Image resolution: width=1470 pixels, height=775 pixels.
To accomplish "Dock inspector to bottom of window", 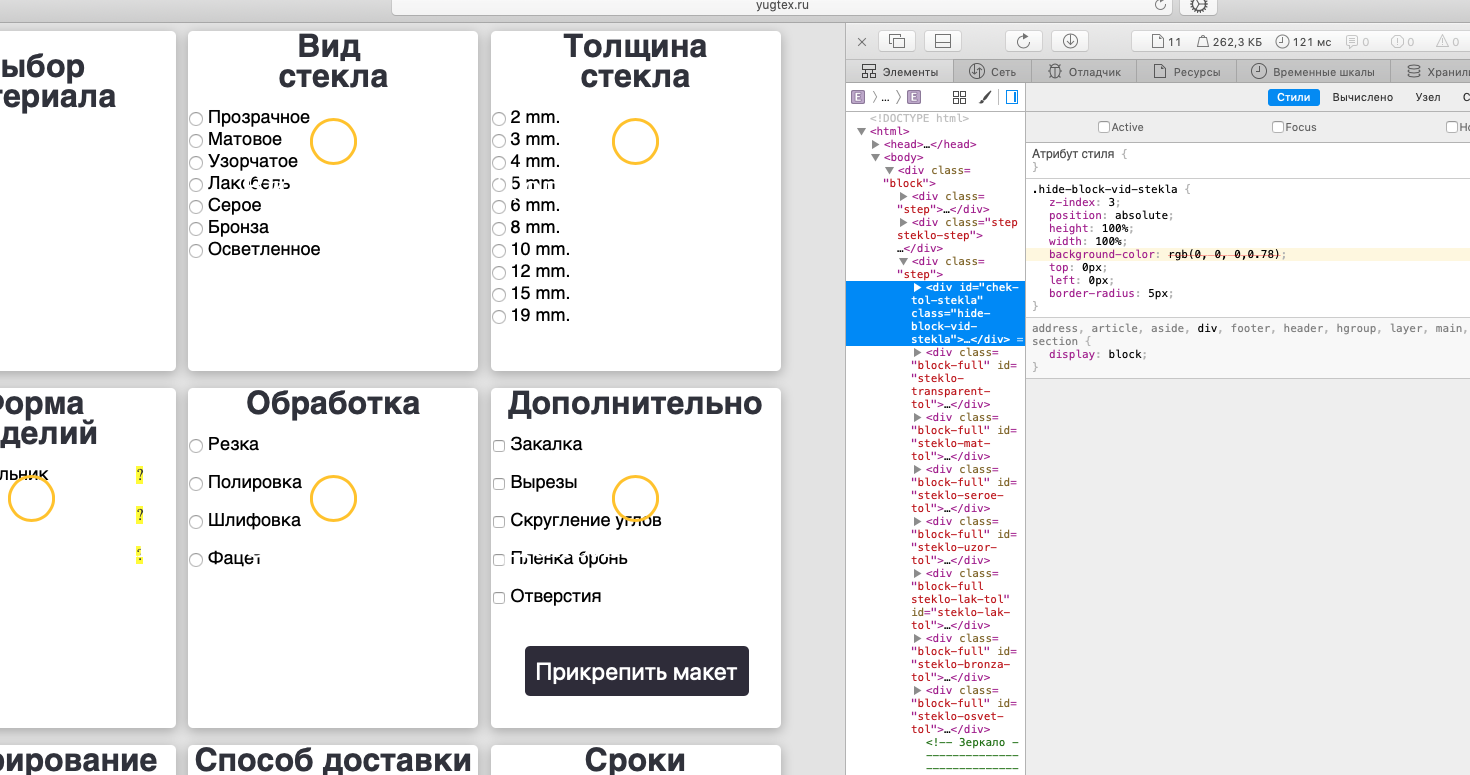I will pyautogui.click(x=942, y=41).
